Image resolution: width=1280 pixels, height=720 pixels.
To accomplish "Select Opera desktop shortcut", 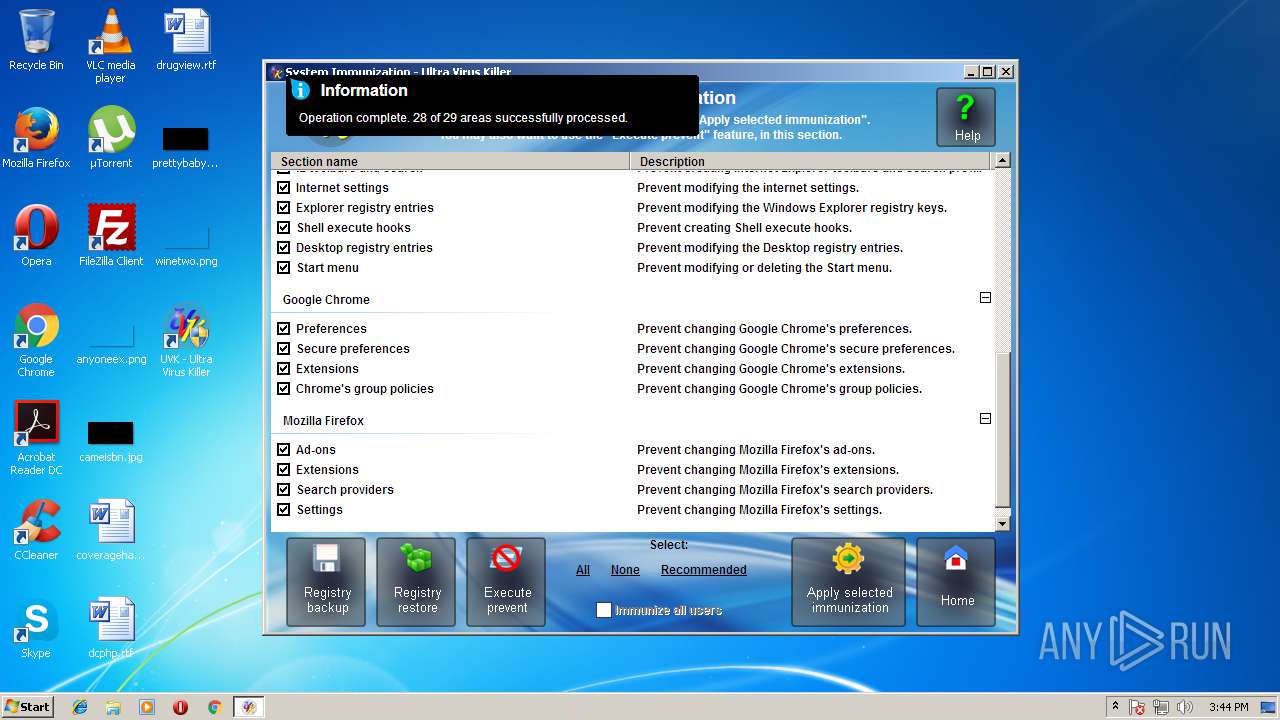I will pyautogui.click(x=36, y=236).
